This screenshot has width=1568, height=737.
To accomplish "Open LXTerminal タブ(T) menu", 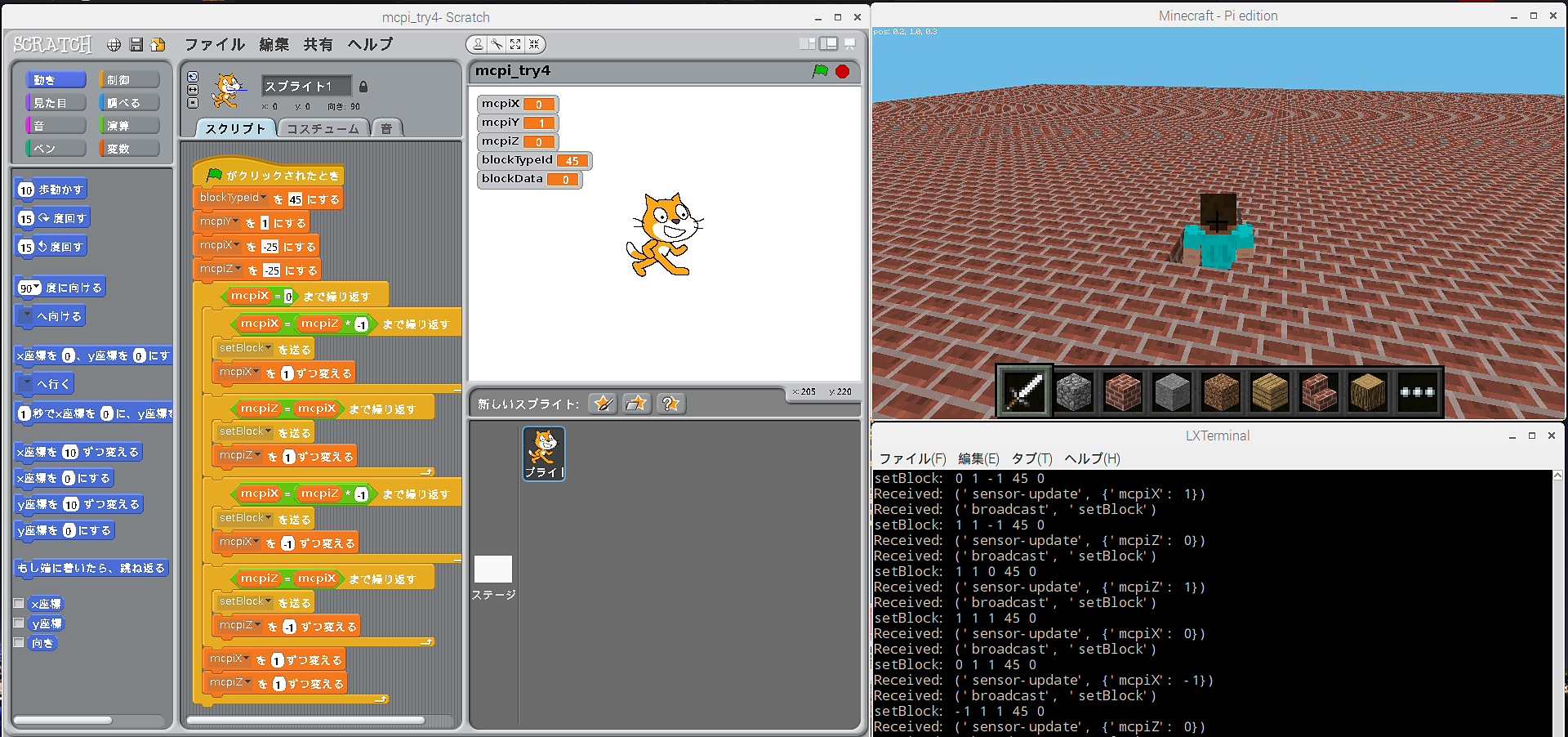I will pyautogui.click(x=1031, y=458).
